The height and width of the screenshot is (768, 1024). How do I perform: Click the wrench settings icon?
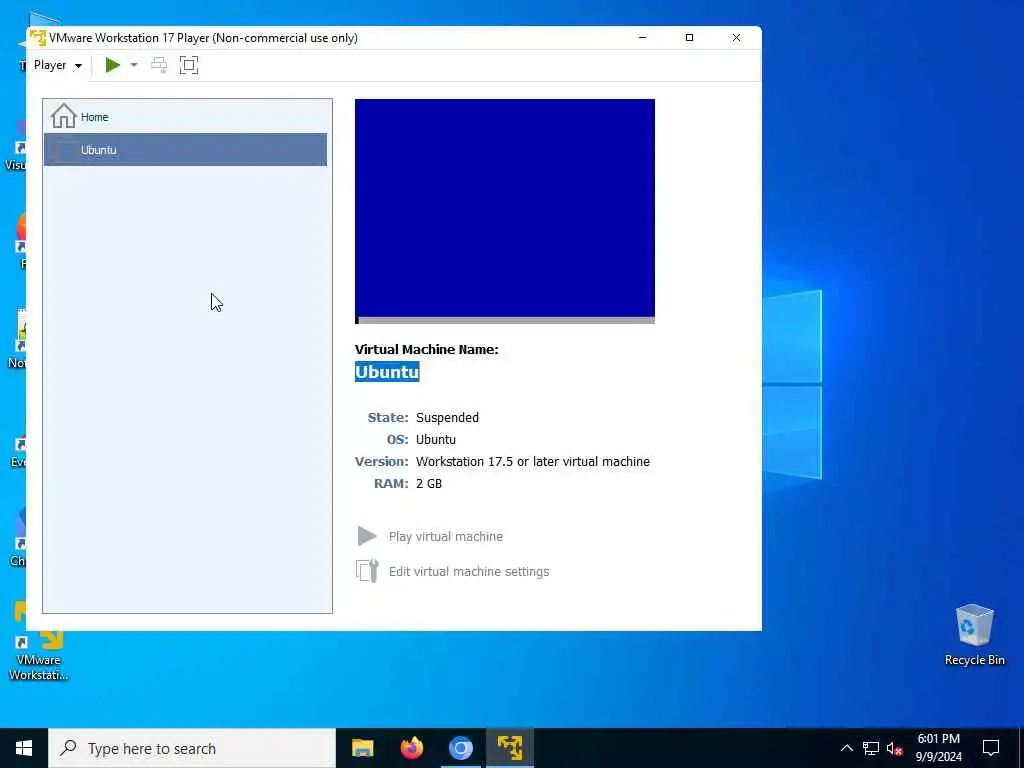[367, 571]
